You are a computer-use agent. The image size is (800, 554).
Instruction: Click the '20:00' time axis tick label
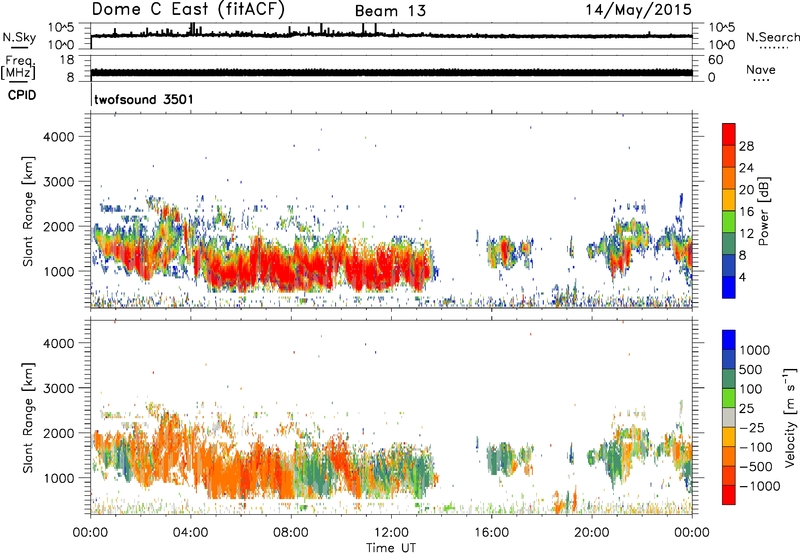pyautogui.click(x=591, y=533)
